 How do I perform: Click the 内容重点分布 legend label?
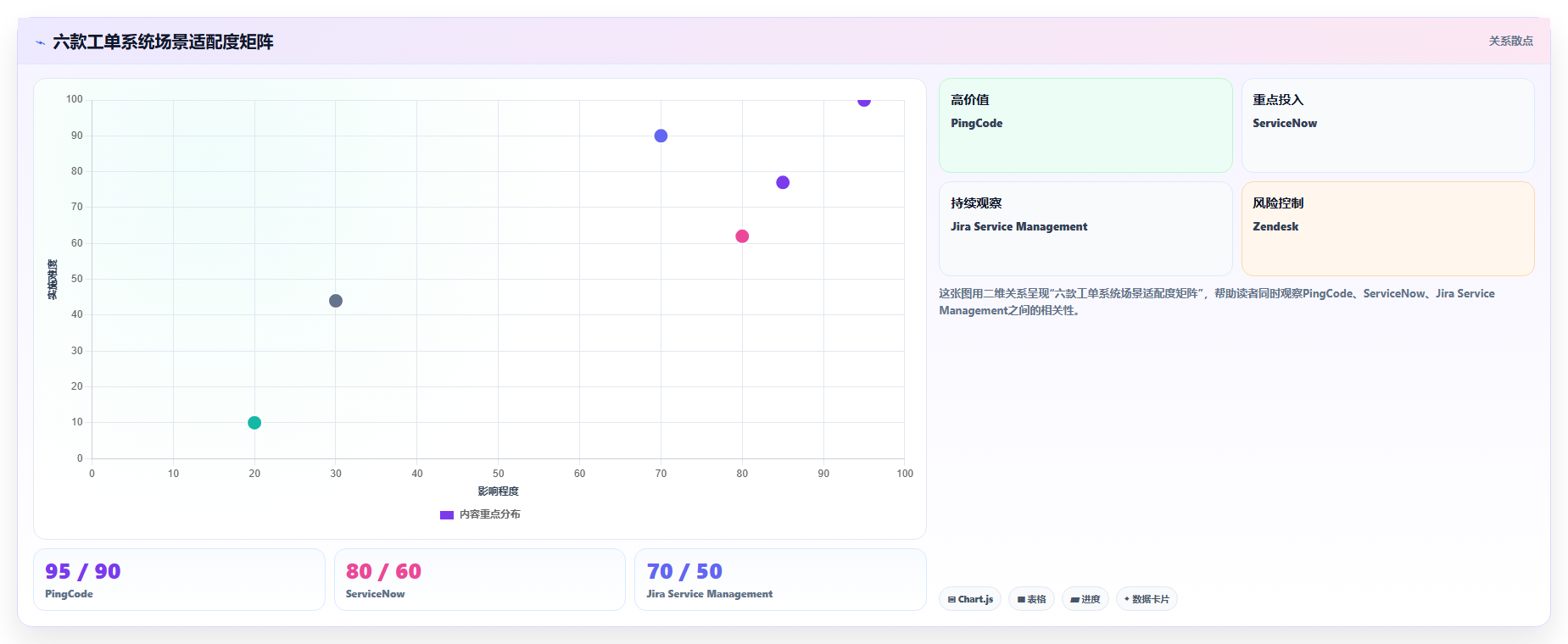[490, 514]
